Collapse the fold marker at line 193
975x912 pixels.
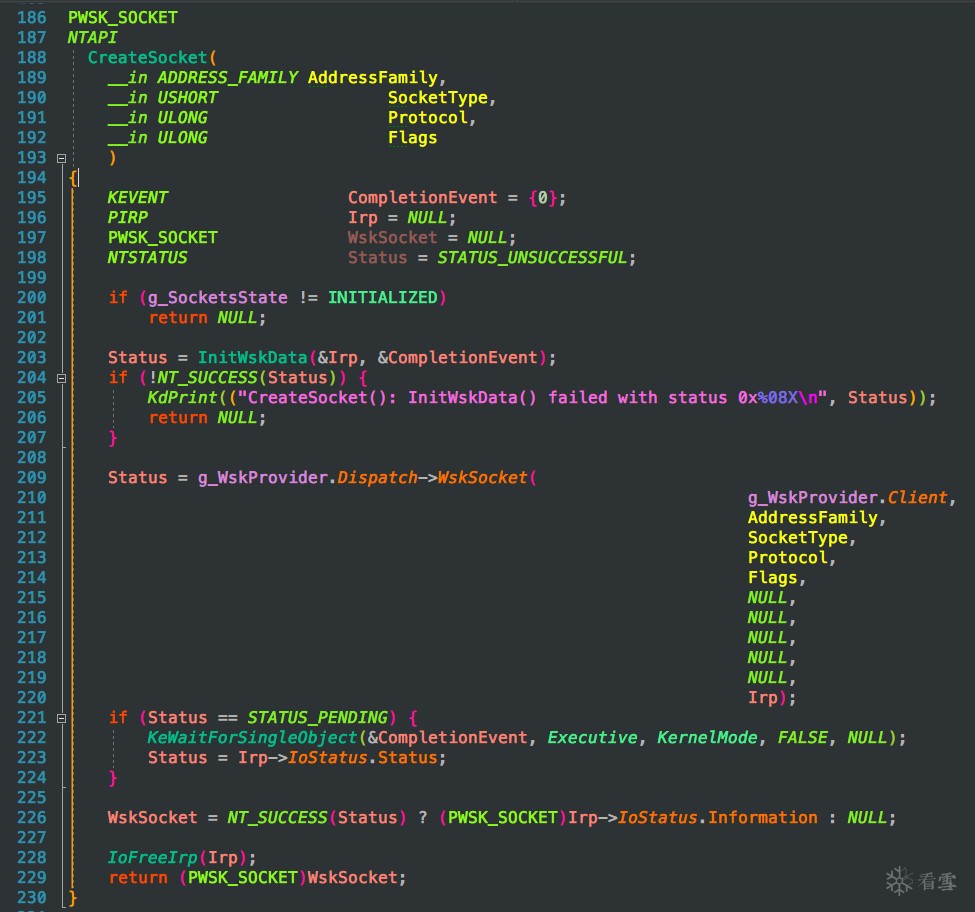(x=62, y=159)
